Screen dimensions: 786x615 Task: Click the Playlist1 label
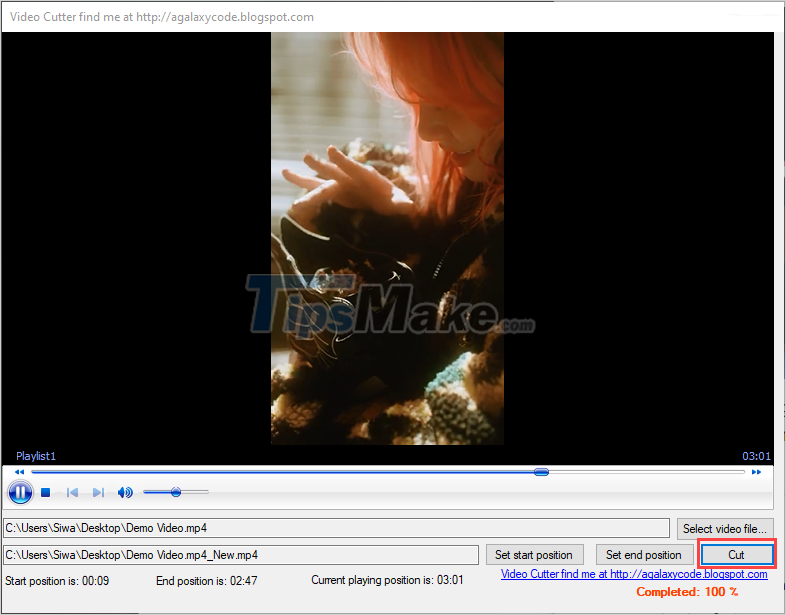click(36, 456)
